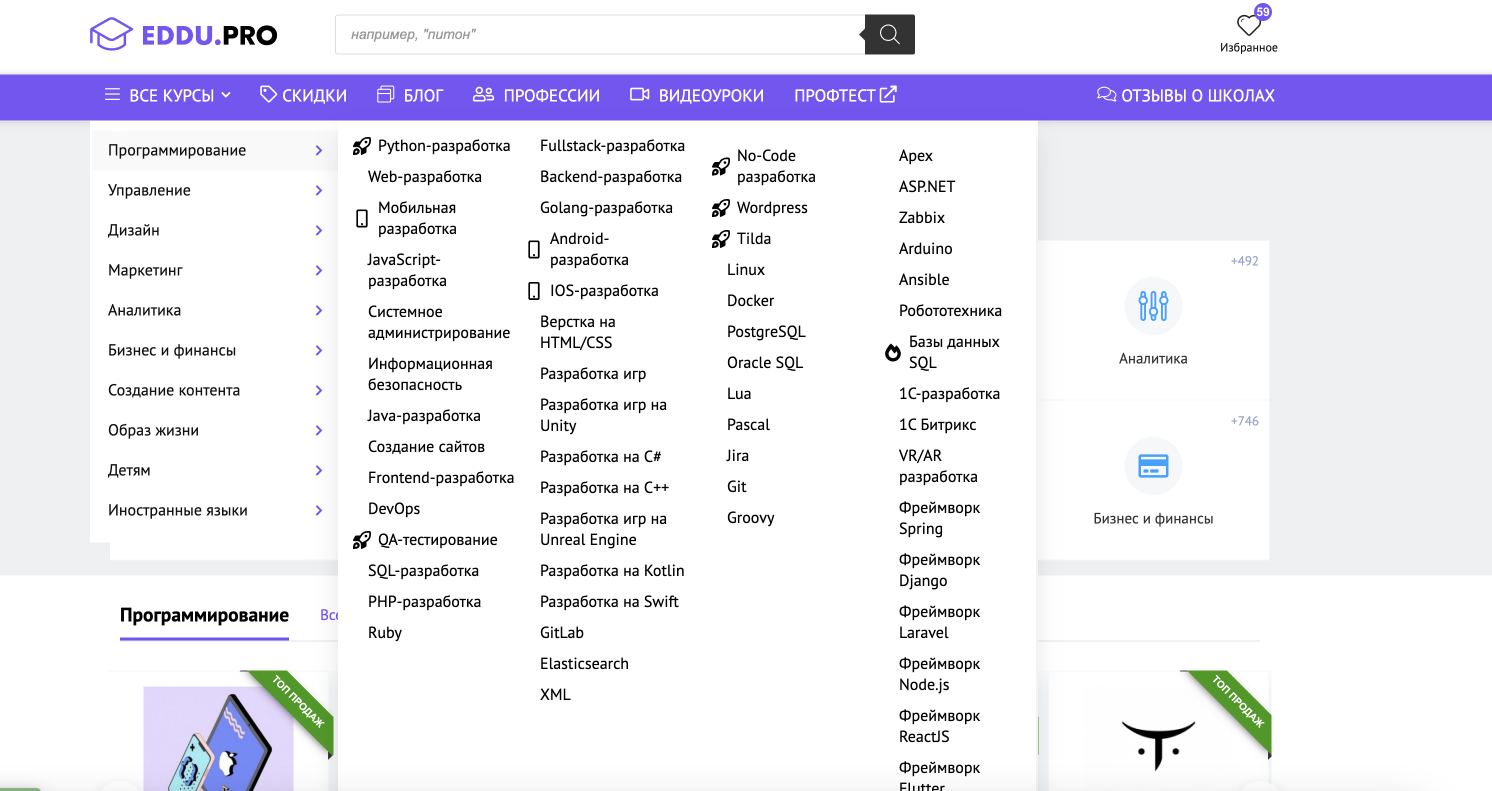Open the Скидки menu item
The image size is (1492, 791).
tap(303, 96)
